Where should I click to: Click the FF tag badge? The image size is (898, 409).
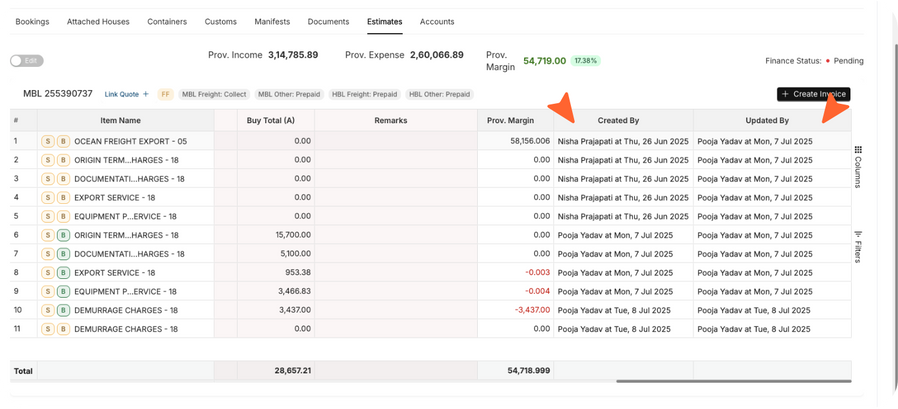[166, 94]
